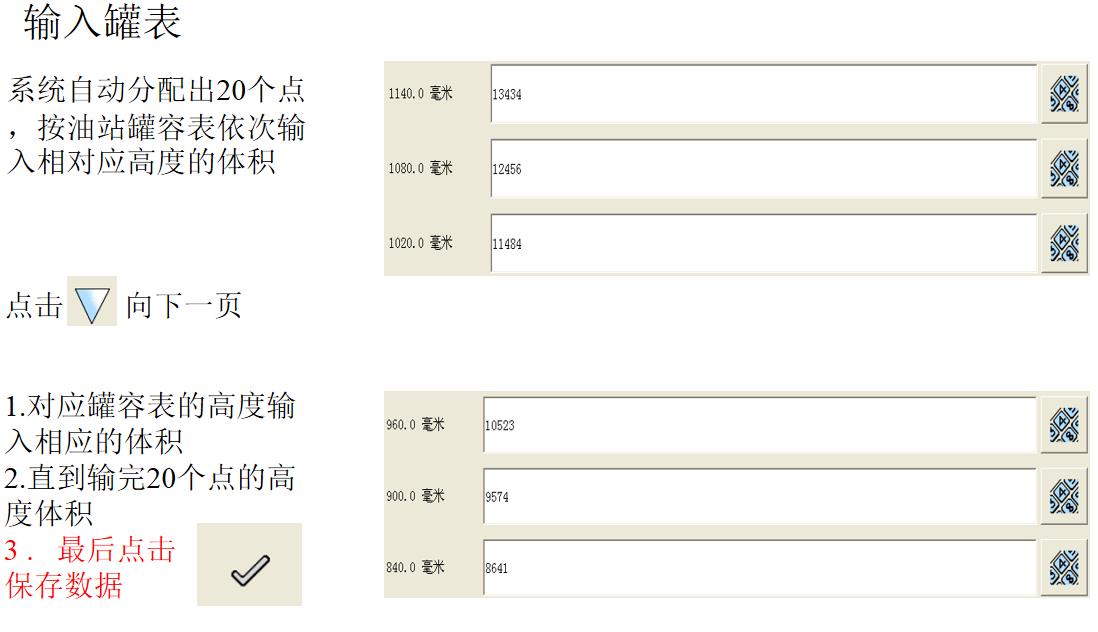Click keypad icon next to 1020.0 毫米 field
Screen dimensions: 1098x632
coord(1064,244)
